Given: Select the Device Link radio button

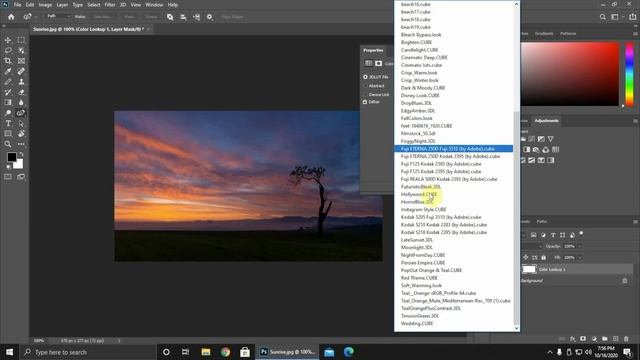Looking at the screenshot, I should click(x=365, y=94).
